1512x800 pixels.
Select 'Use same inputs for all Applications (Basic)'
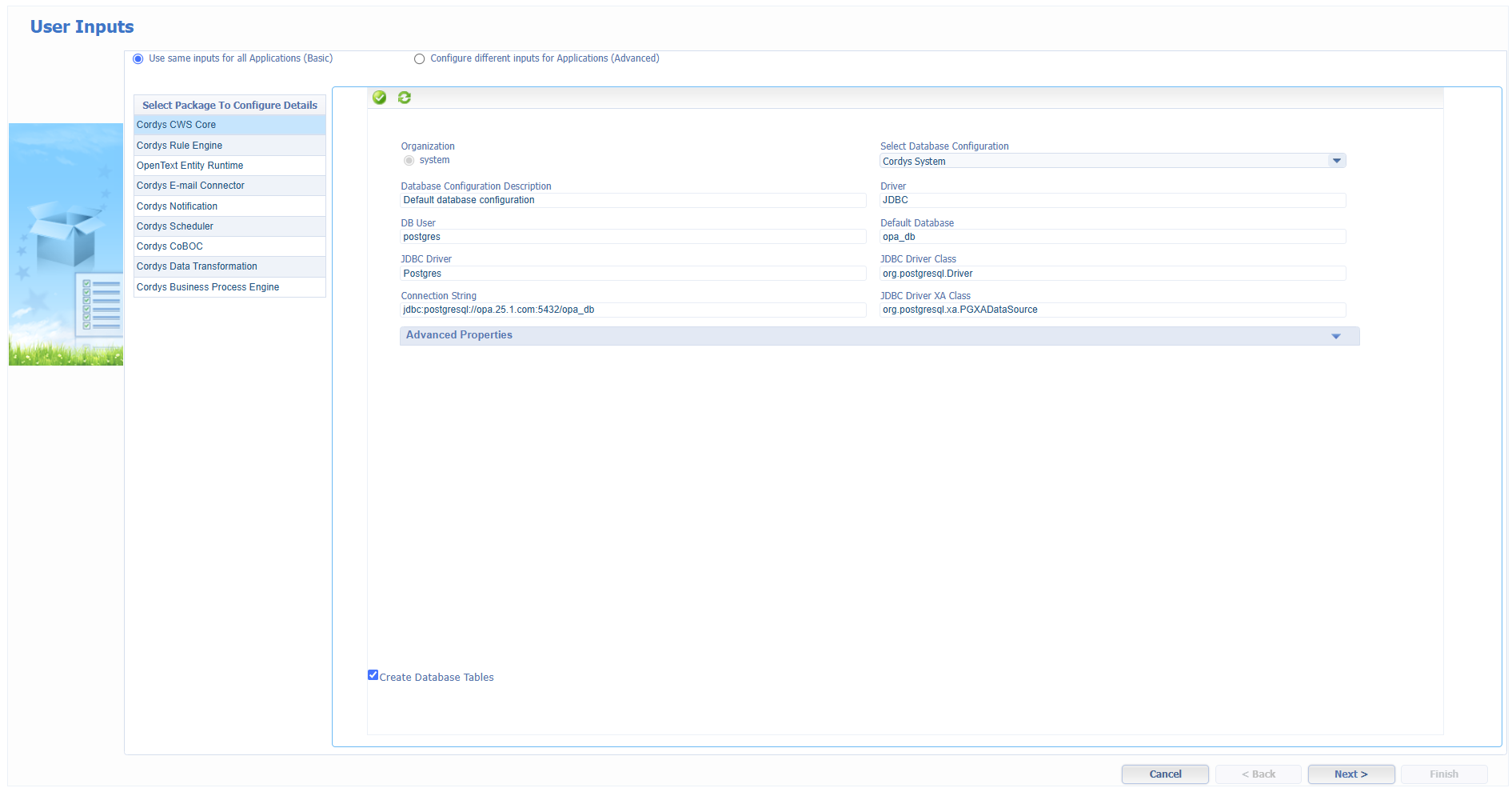click(x=138, y=59)
